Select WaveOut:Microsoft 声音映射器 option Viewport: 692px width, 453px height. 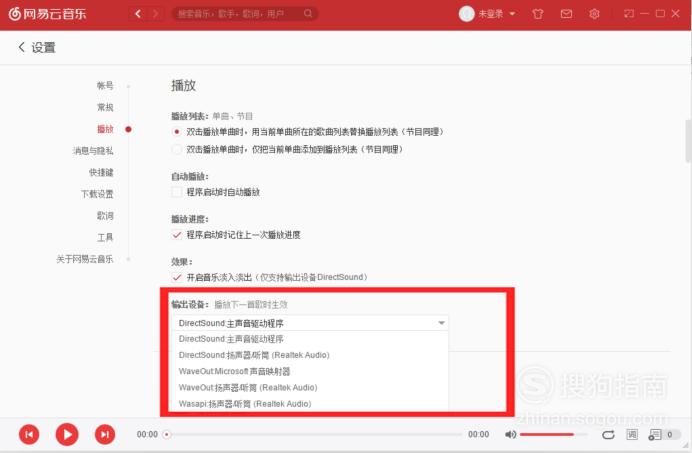click(310, 371)
